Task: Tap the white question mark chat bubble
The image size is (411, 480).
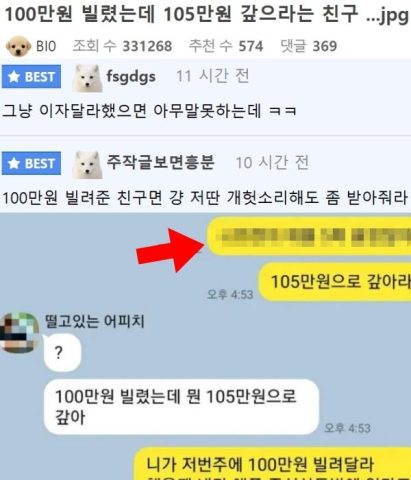Action: click(x=62, y=353)
